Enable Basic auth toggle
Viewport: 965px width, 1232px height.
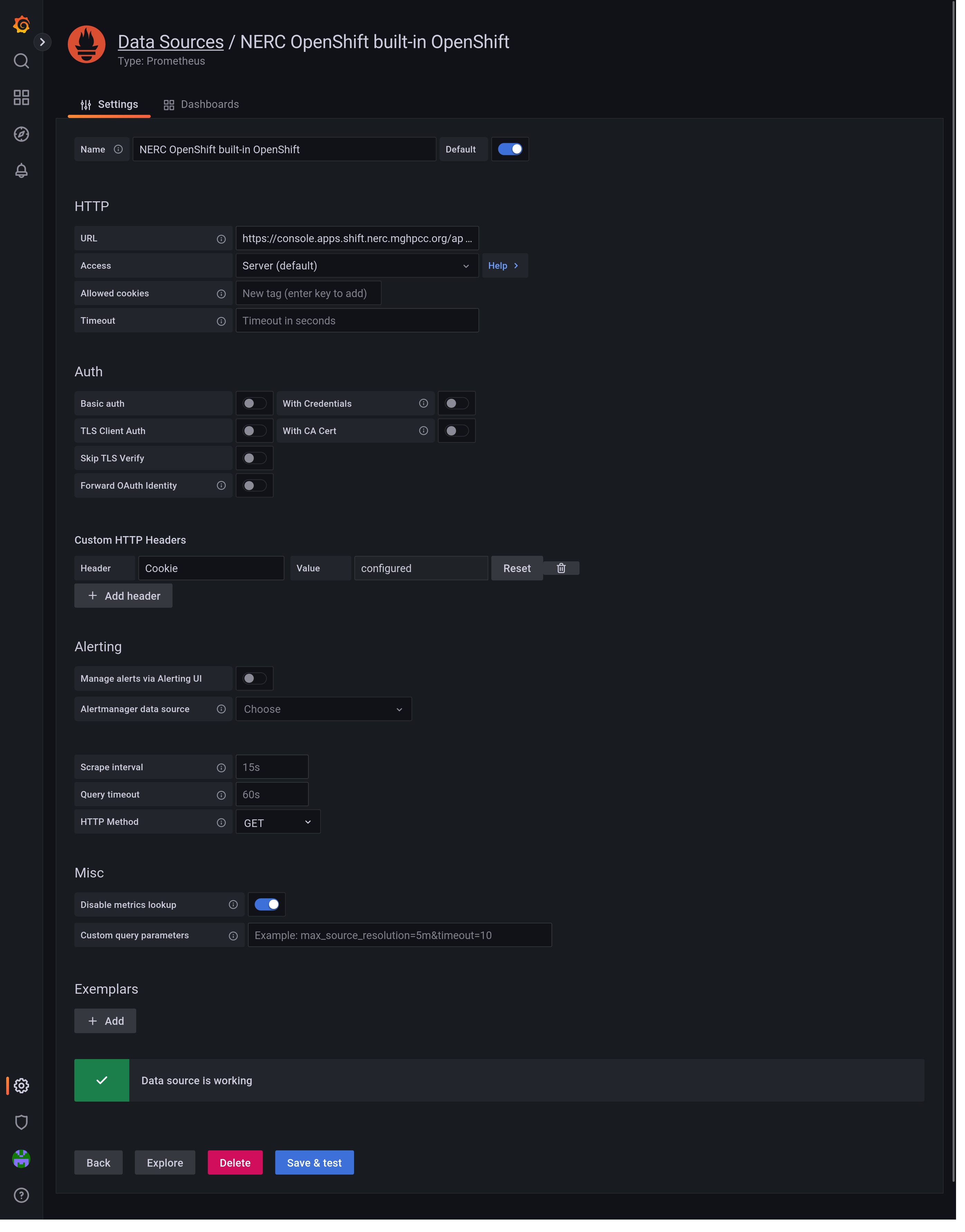(x=257, y=407)
